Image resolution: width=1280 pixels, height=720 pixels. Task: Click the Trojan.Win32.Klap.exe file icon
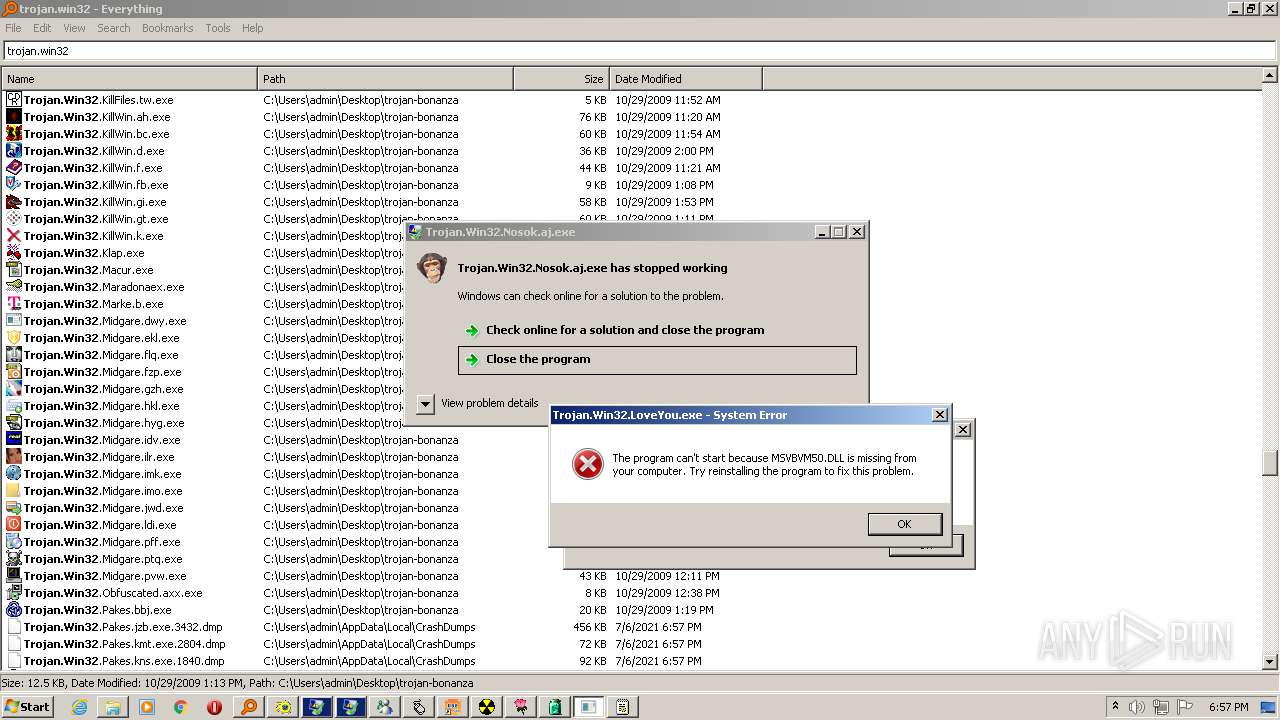14,253
